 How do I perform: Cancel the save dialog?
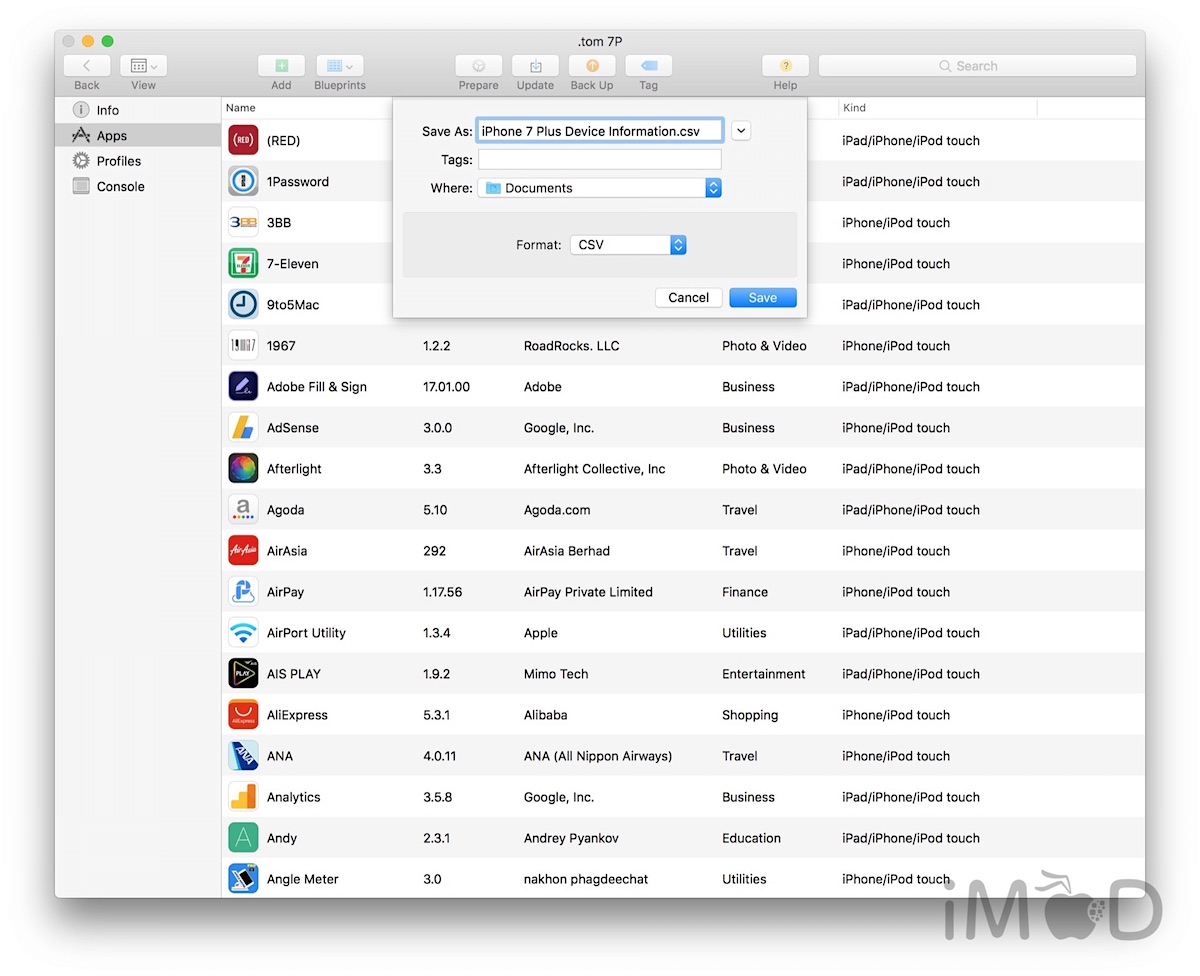tap(688, 298)
